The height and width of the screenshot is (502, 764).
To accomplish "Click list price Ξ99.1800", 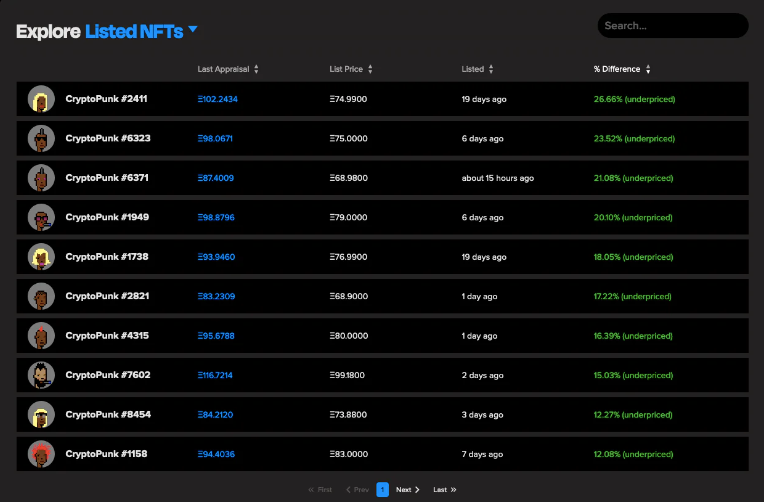I will (347, 375).
